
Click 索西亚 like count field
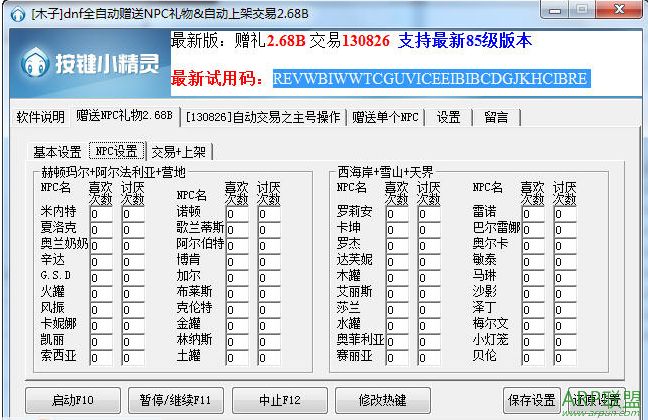pos(101,358)
